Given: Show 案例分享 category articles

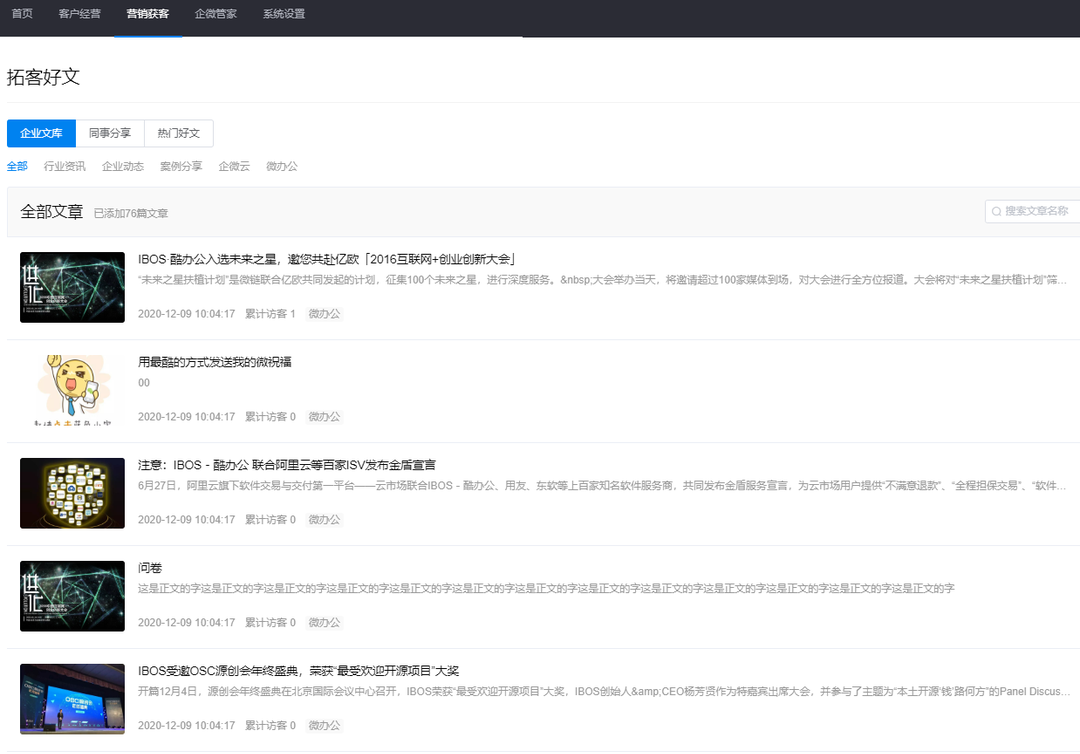Looking at the screenshot, I should point(181,166).
